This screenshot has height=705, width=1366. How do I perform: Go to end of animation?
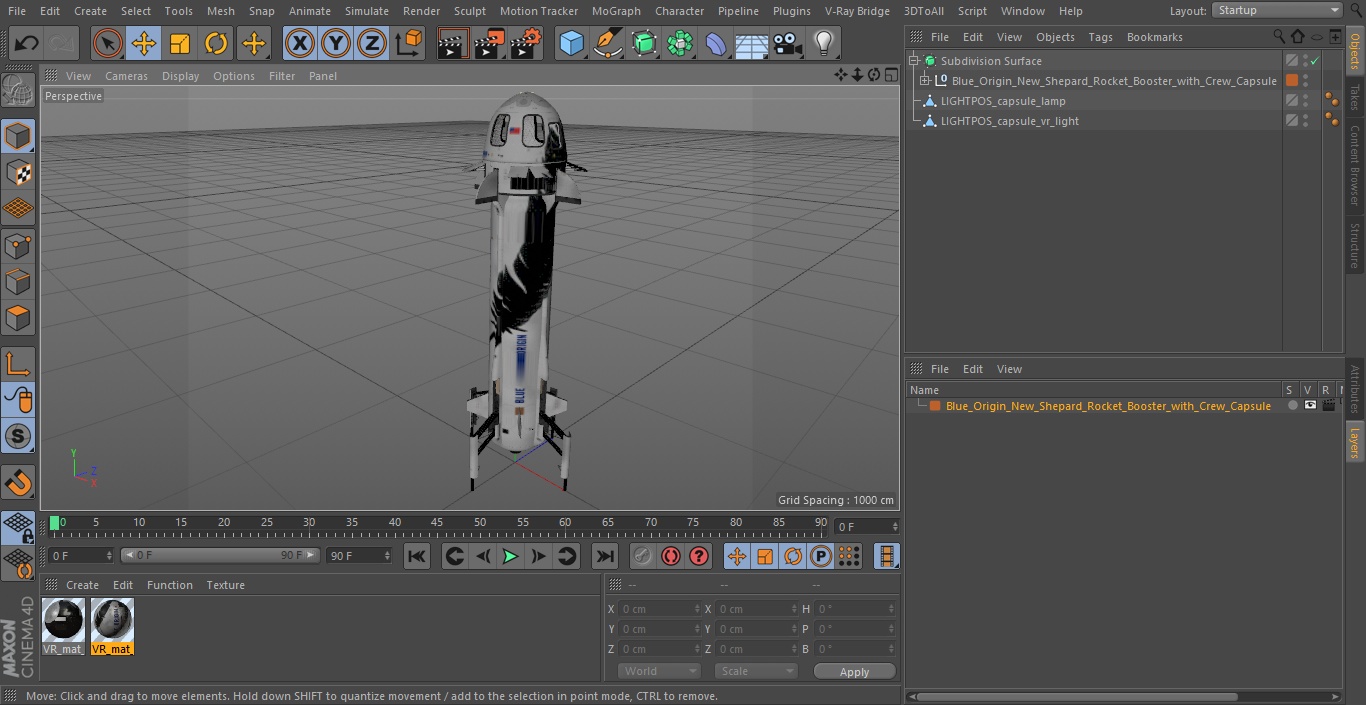pyautogui.click(x=605, y=556)
